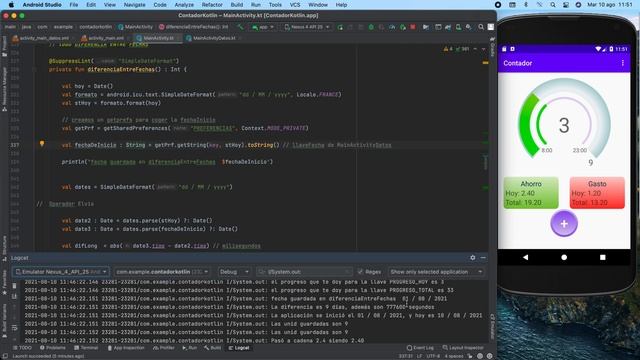This screenshot has width=640, height=360.
Task: Open the Navigate menu
Action: (134, 5)
